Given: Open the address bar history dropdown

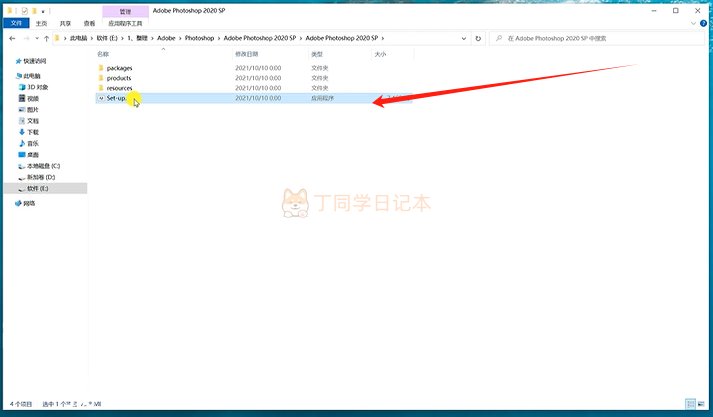Looking at the screenshot, I should 464,39.
